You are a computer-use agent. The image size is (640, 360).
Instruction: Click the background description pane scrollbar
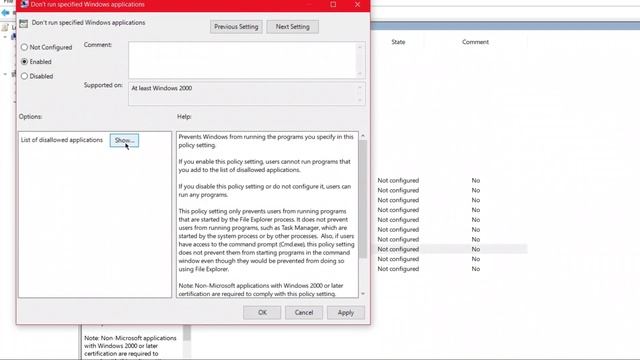187,333
